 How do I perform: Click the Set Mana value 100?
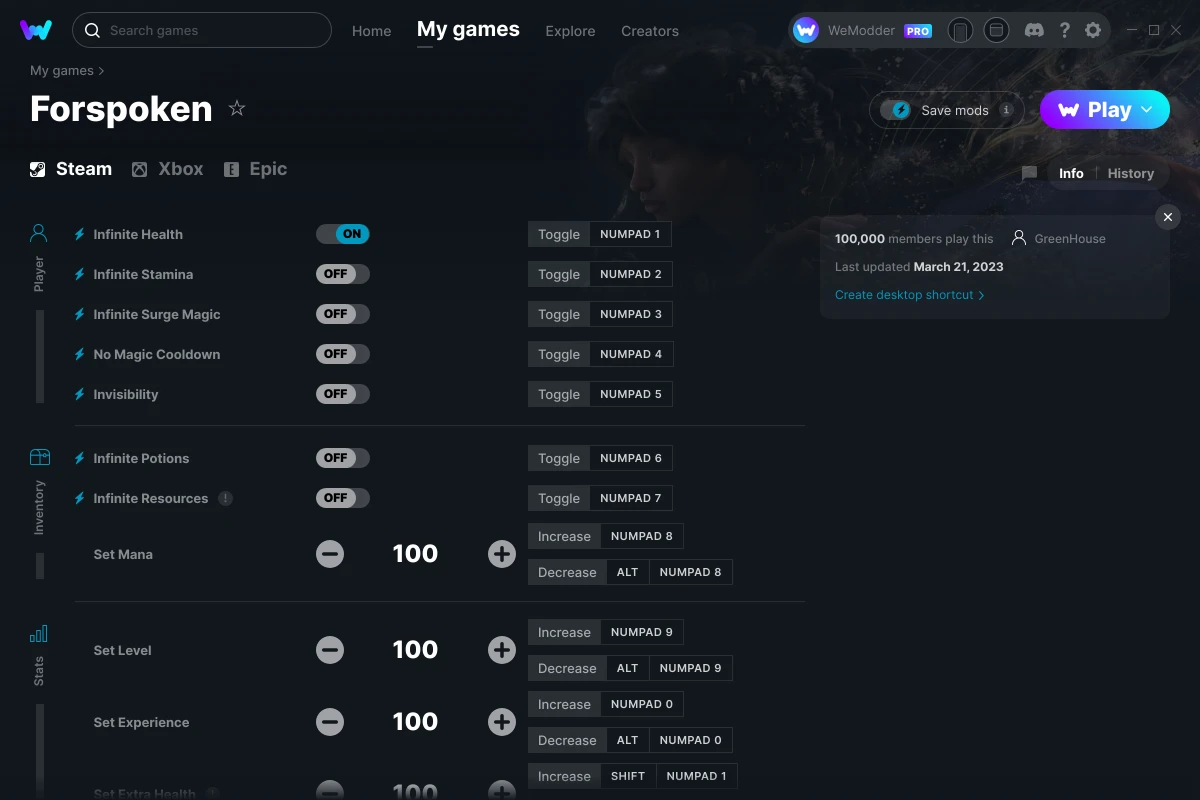pyautogui.click(x=415, y=554)
